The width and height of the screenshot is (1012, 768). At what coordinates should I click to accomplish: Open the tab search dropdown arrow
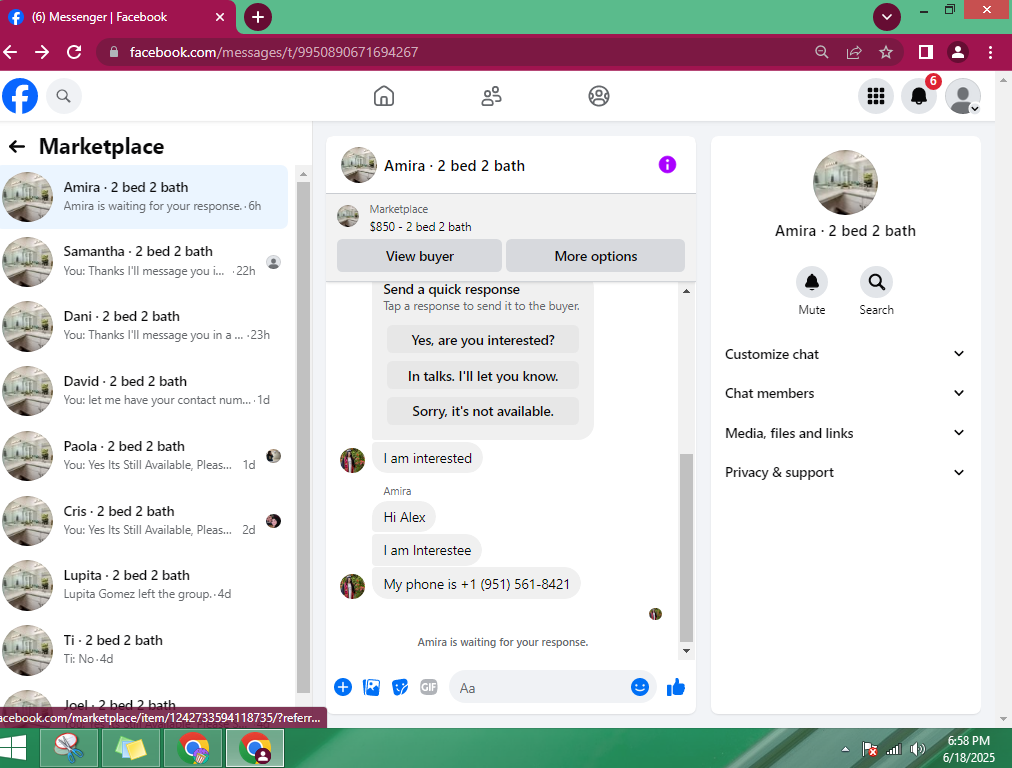coord(887,17)
